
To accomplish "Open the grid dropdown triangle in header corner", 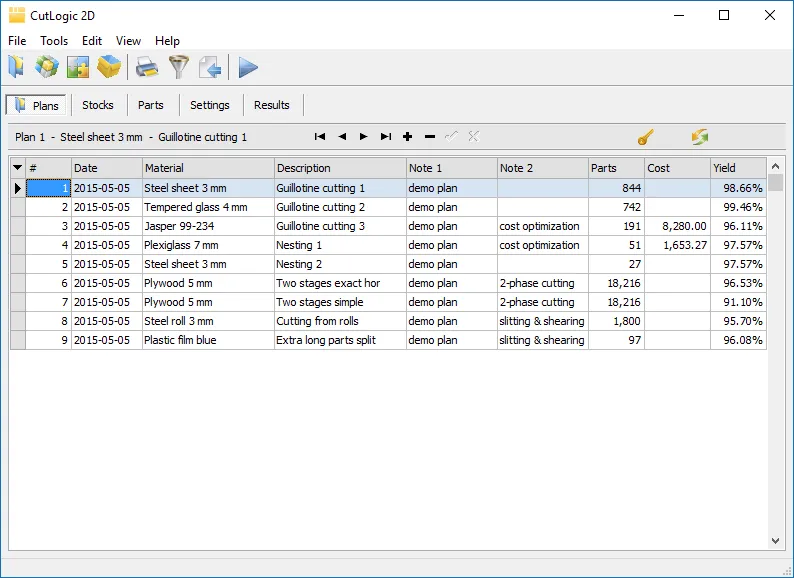I will [17, 168].
